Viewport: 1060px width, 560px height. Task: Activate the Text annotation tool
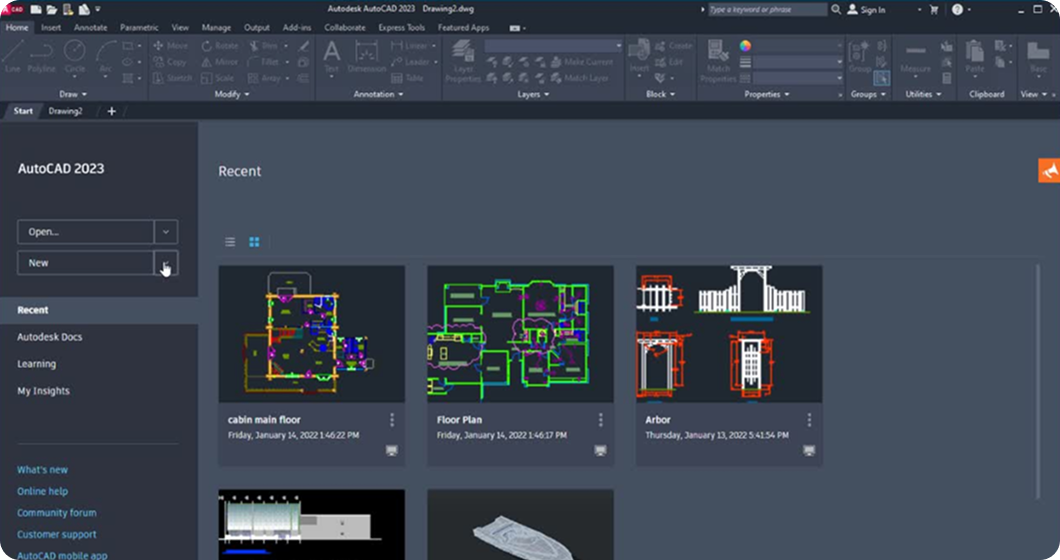point(331,57)
